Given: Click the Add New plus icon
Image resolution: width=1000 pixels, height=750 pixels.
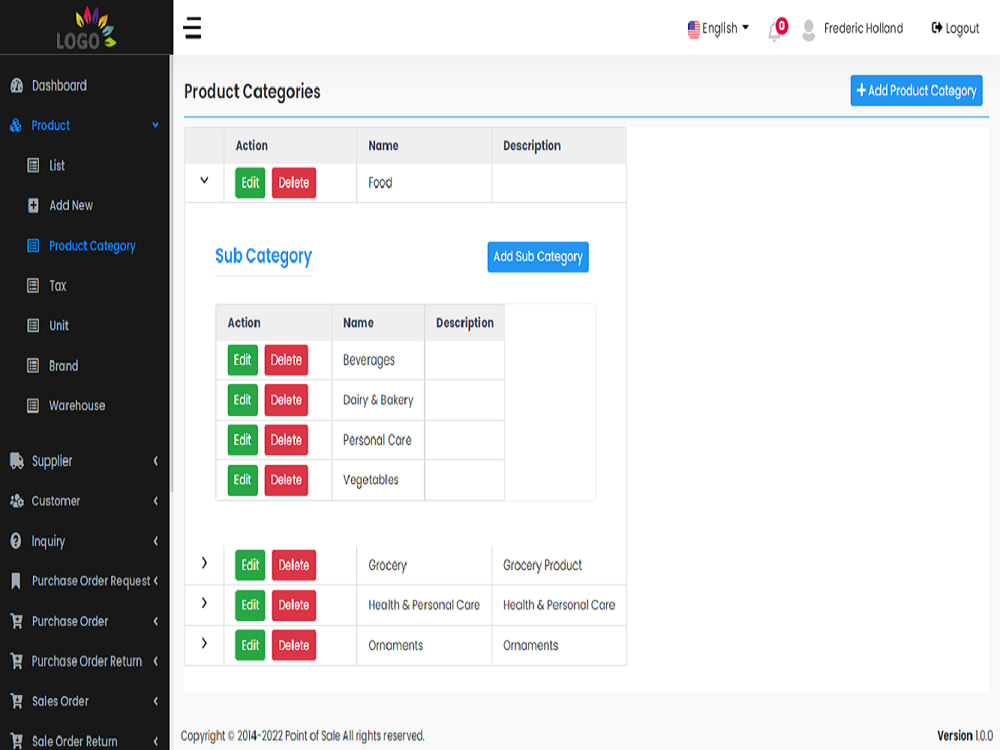Looking at the screenshot, I should [x=33, y=205].
